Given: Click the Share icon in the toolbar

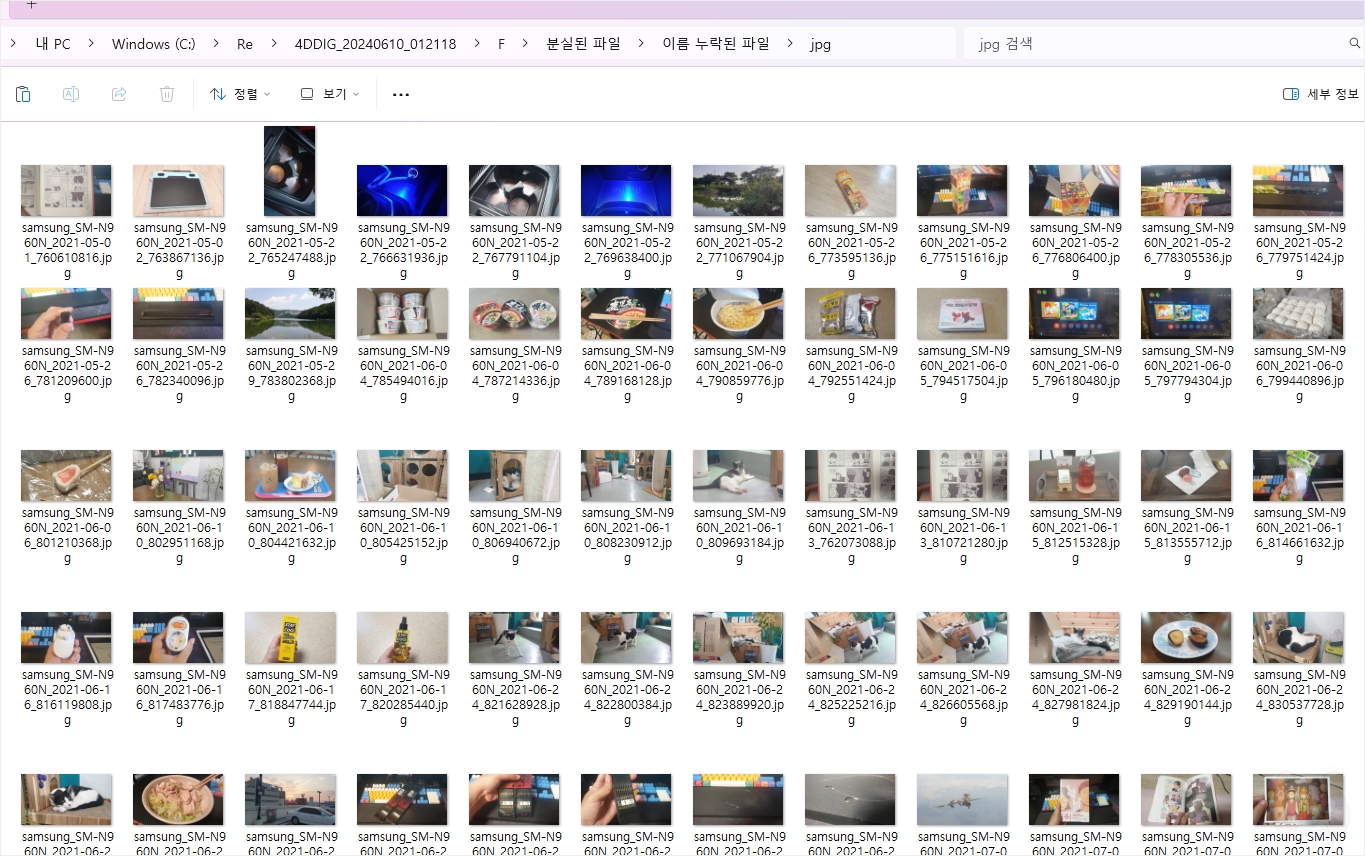Looking at the screenshot, I should click(x=119, y=94).
